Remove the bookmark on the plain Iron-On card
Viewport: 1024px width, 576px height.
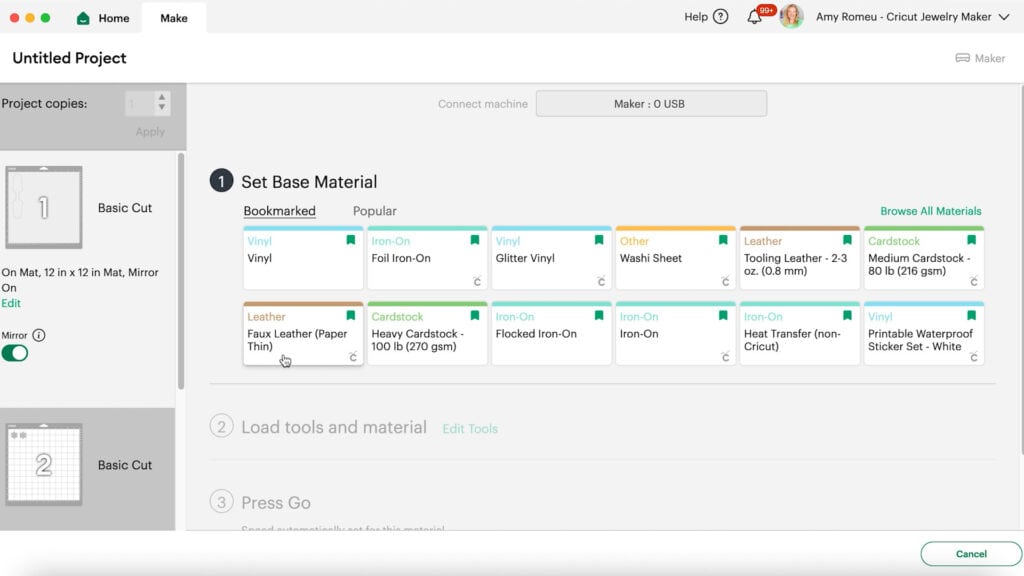tap(723, 316)
